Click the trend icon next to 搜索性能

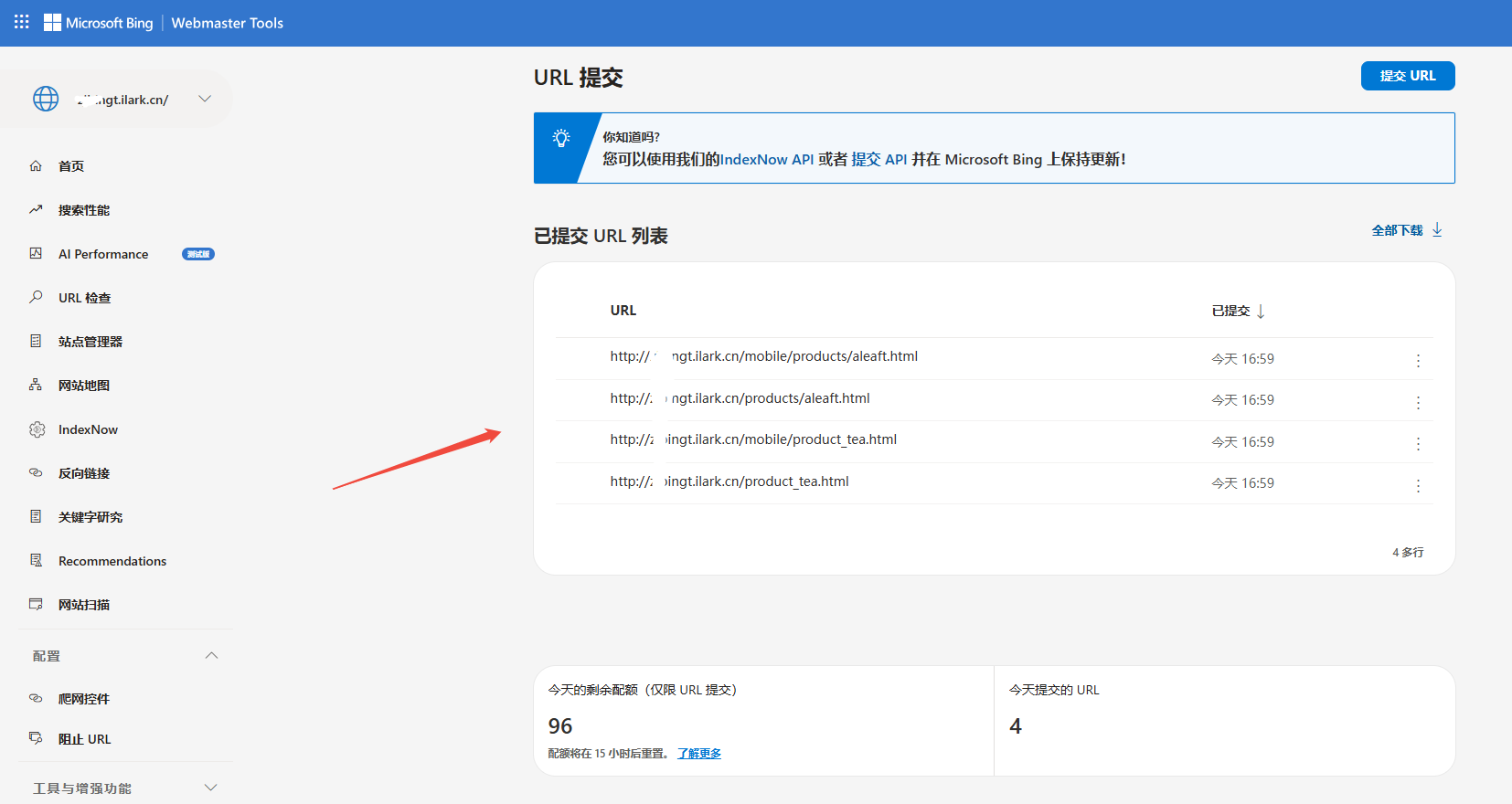(x=36, y=209)
